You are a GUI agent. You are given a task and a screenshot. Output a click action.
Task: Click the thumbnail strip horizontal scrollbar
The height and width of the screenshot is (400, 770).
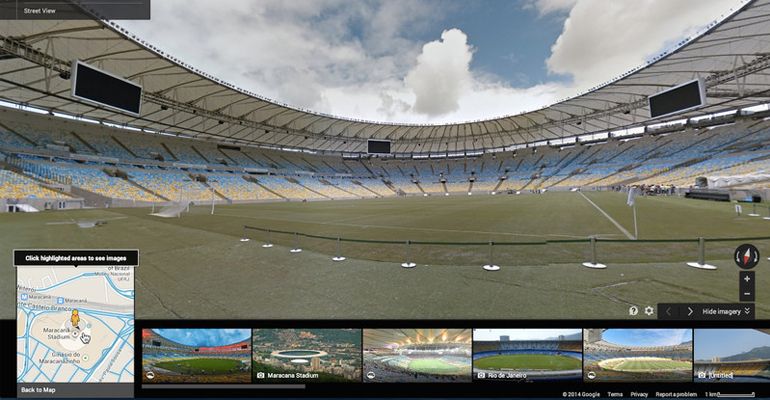[223, 387]
